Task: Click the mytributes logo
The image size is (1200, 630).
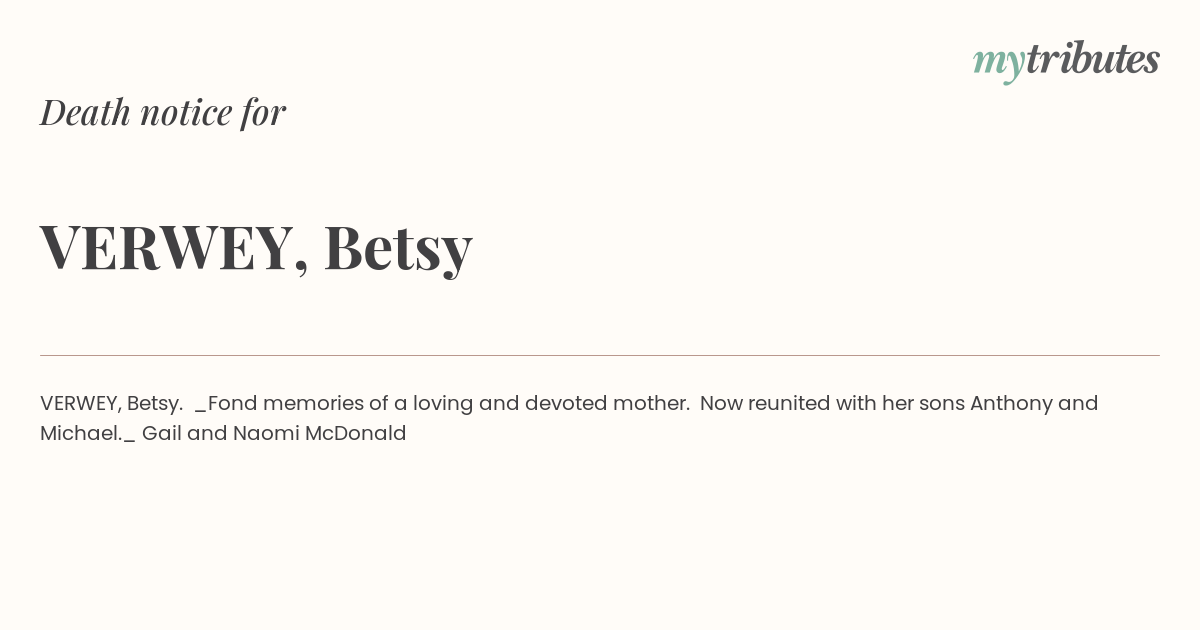Action: [x=1066, y=60]
